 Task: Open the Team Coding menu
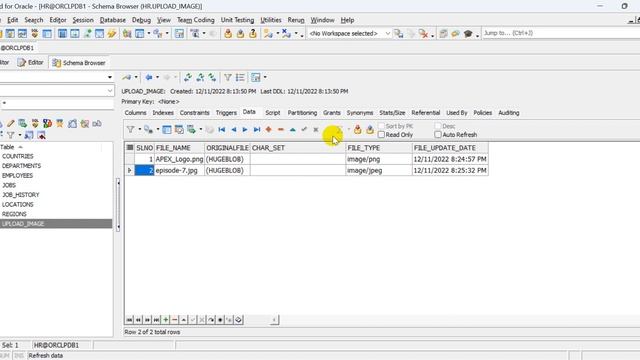(196, 20)
